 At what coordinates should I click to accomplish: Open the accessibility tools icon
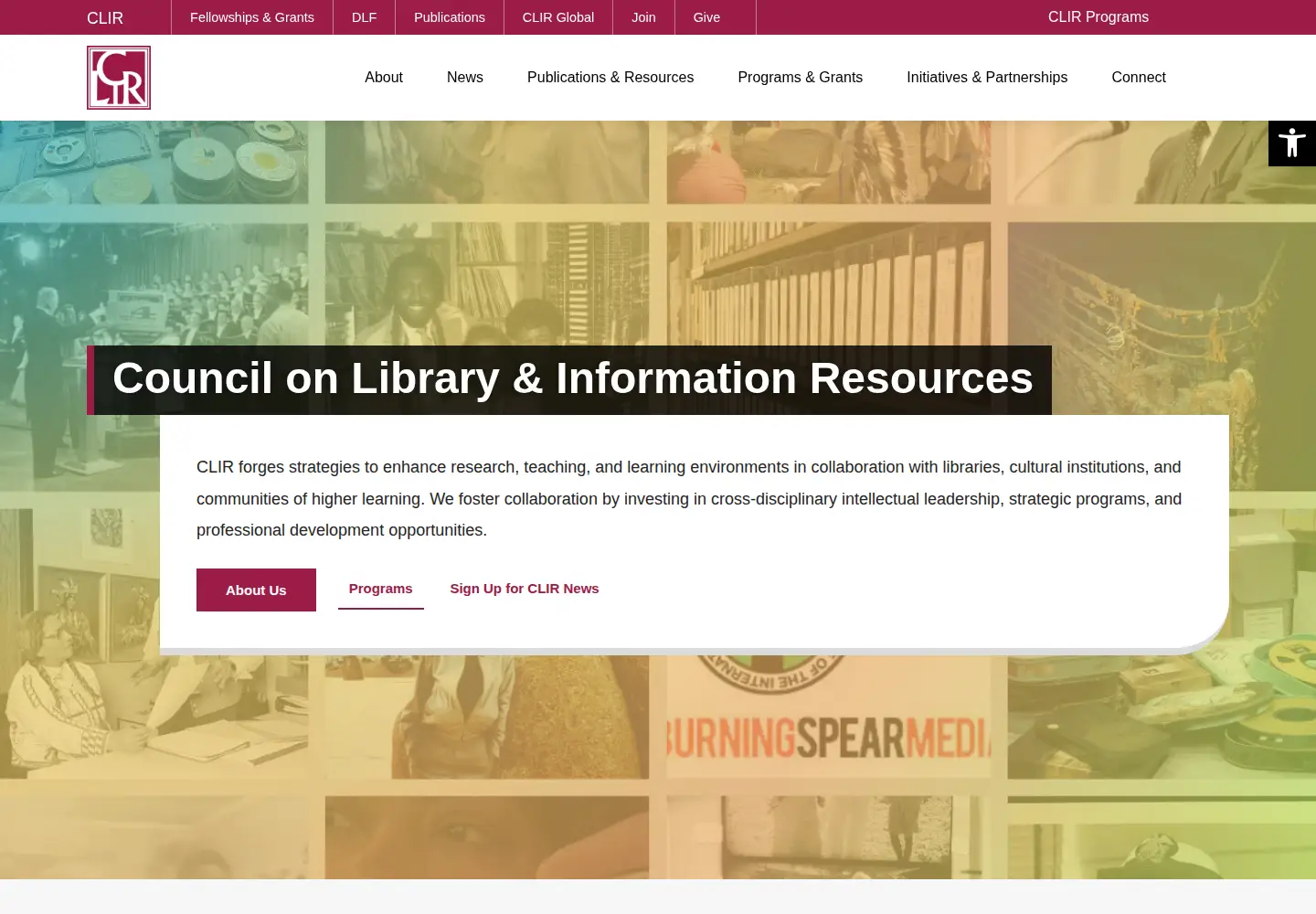[1292, 143]
